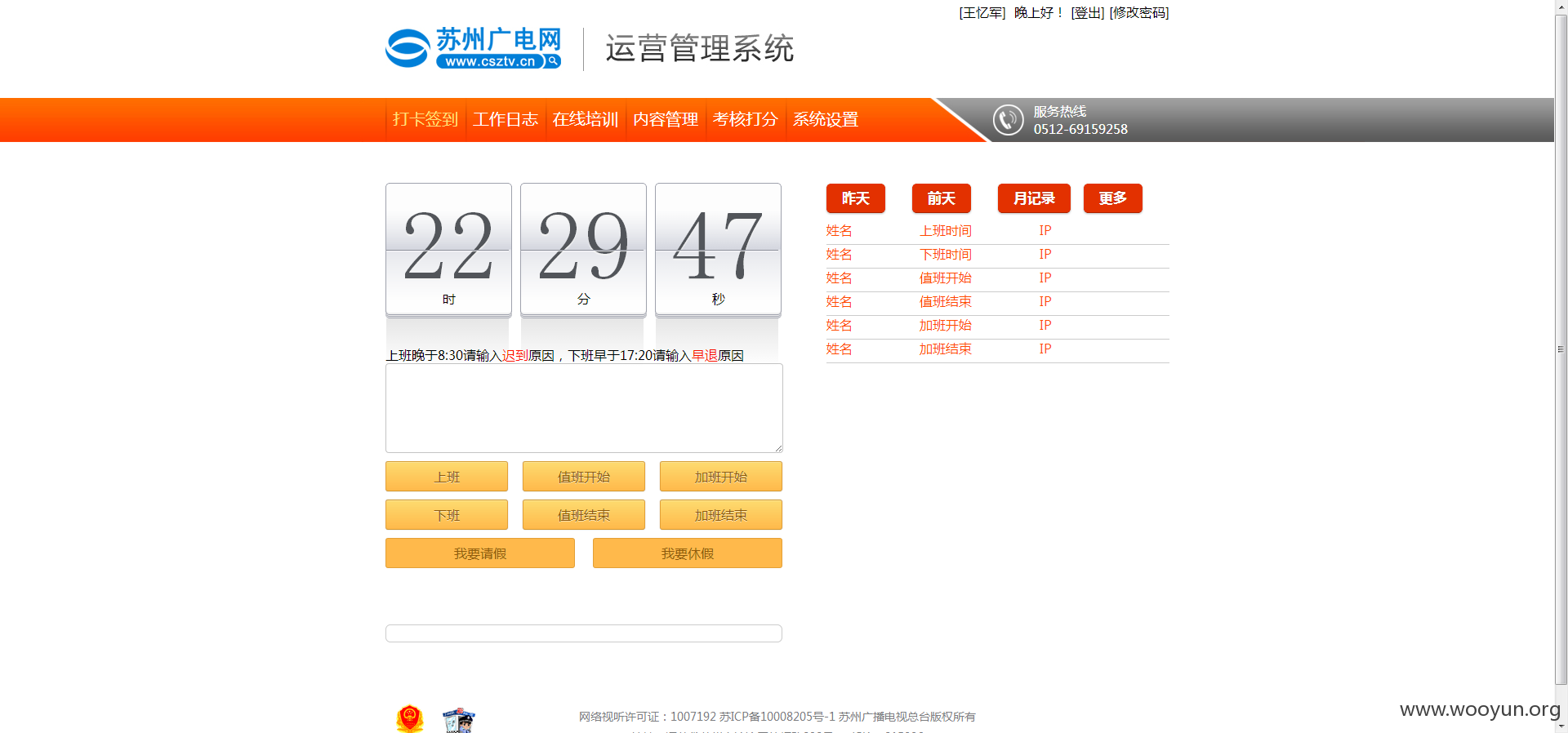The width and height of the screenshot is (1568, 733).
Task: Click the service hotline phone icon
Action: click(1009, 120)
